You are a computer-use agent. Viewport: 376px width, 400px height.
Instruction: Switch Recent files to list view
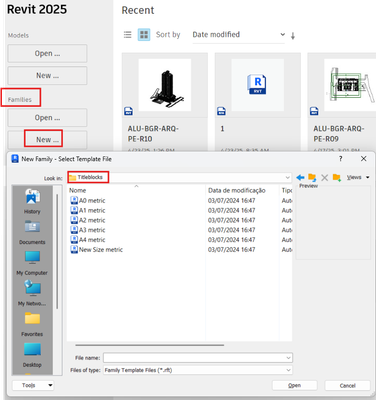click(127, 35)
